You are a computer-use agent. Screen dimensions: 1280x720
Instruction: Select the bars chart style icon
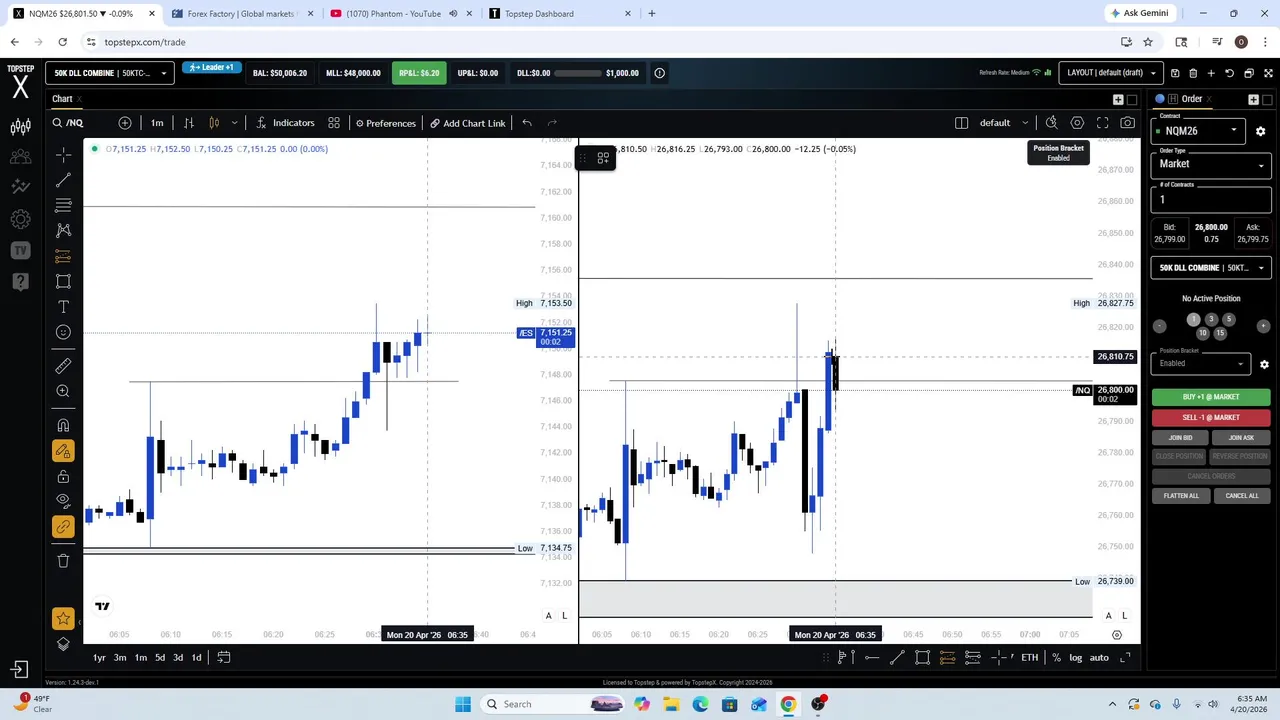coord(188,123)
